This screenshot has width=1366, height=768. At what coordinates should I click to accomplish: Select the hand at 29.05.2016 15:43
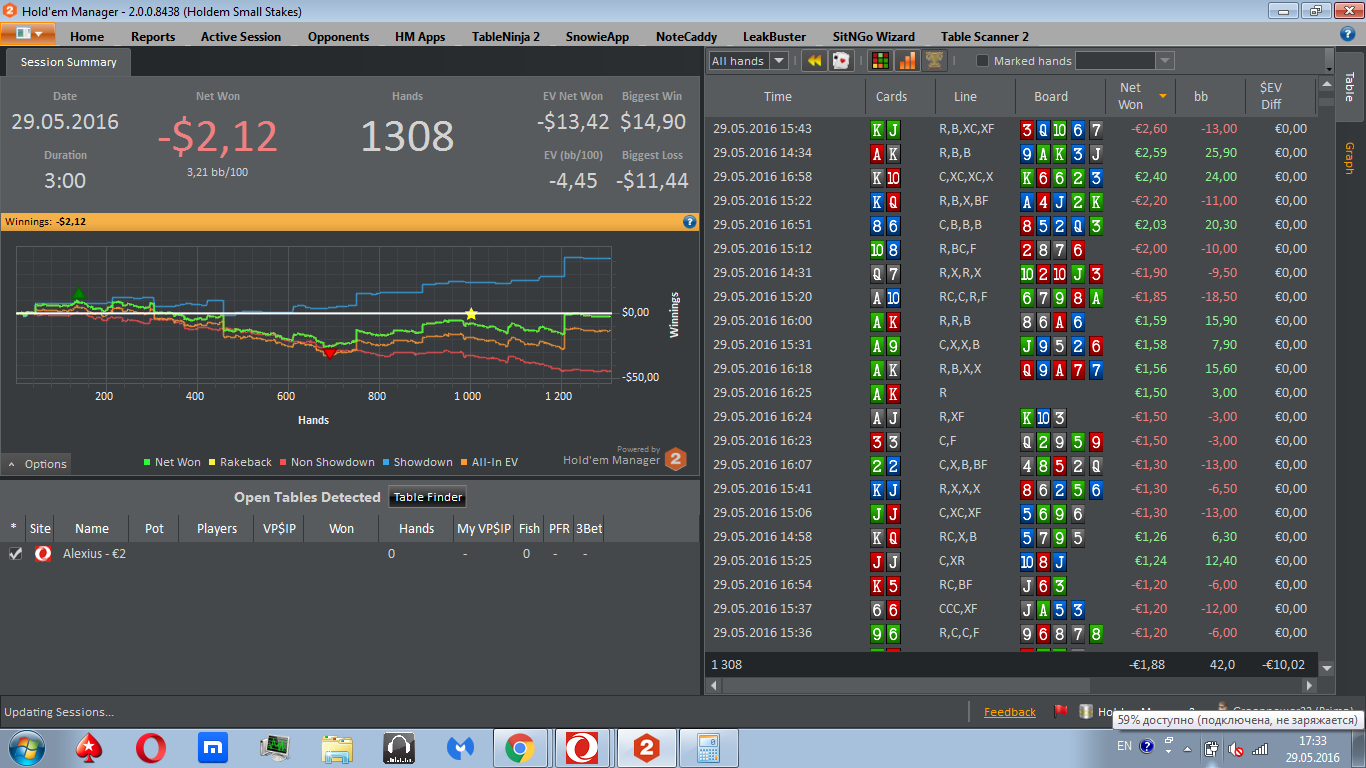pyautogui.click(x=1010, y=129)
